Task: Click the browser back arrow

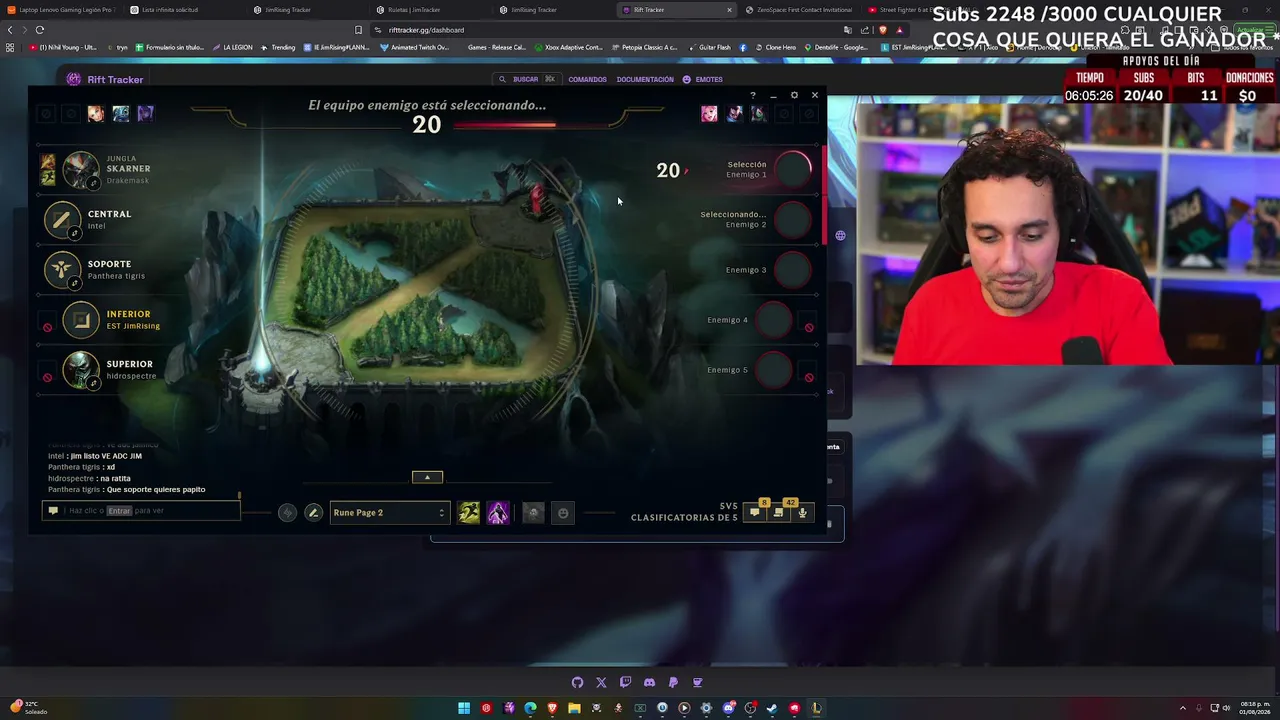Action: 10,30
